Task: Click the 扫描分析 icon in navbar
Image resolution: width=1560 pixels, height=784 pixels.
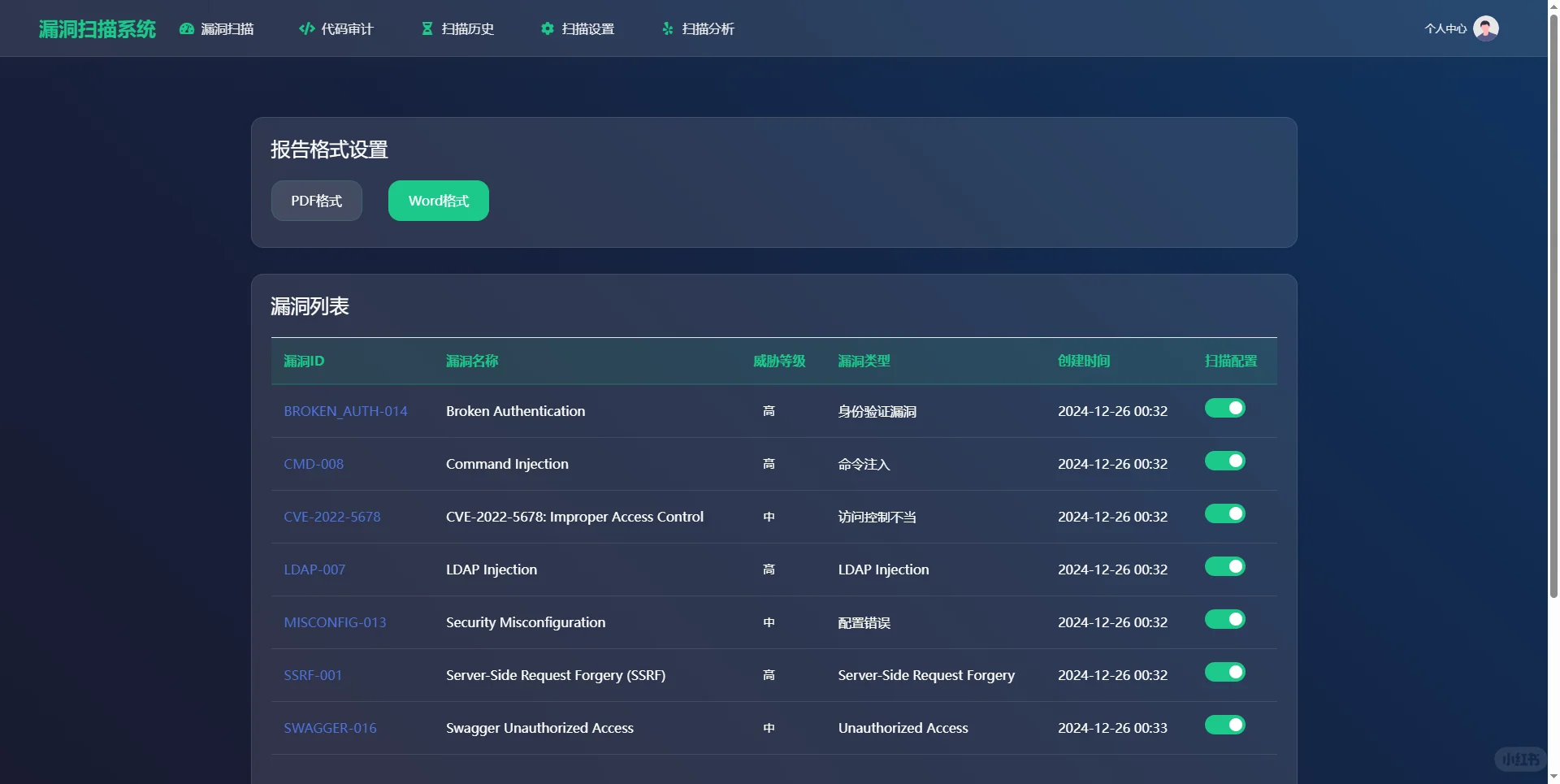Action: pyautogui.click(x=667, y=28)
